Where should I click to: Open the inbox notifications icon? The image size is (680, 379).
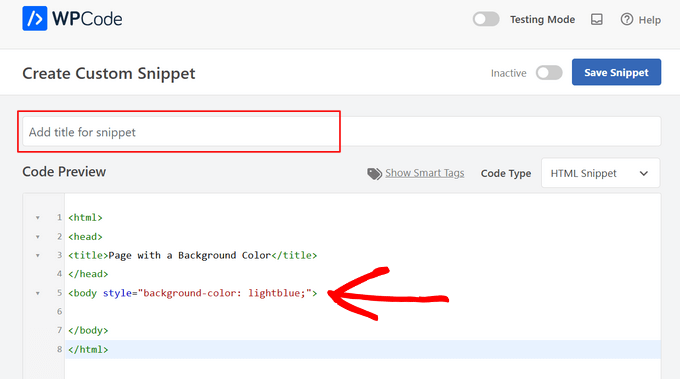pyautogui.click(x=597, y=20)
